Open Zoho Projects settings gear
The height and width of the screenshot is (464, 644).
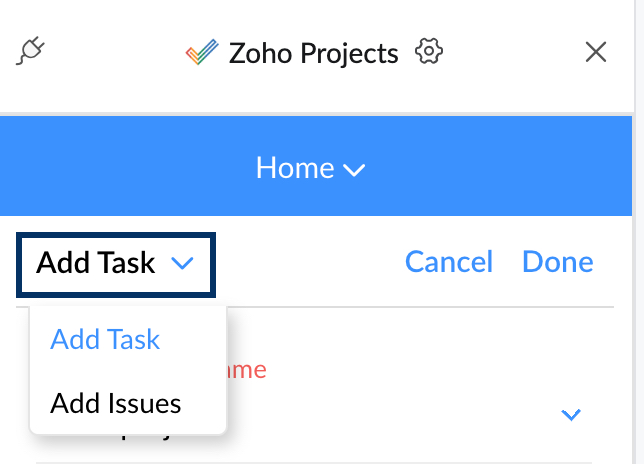point(429,51)
